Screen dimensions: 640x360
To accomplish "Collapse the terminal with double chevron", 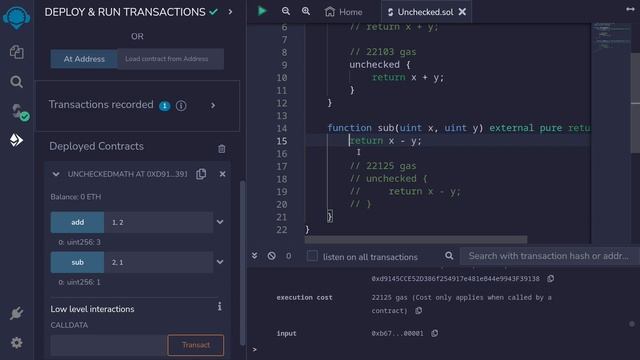I will 254,256.
